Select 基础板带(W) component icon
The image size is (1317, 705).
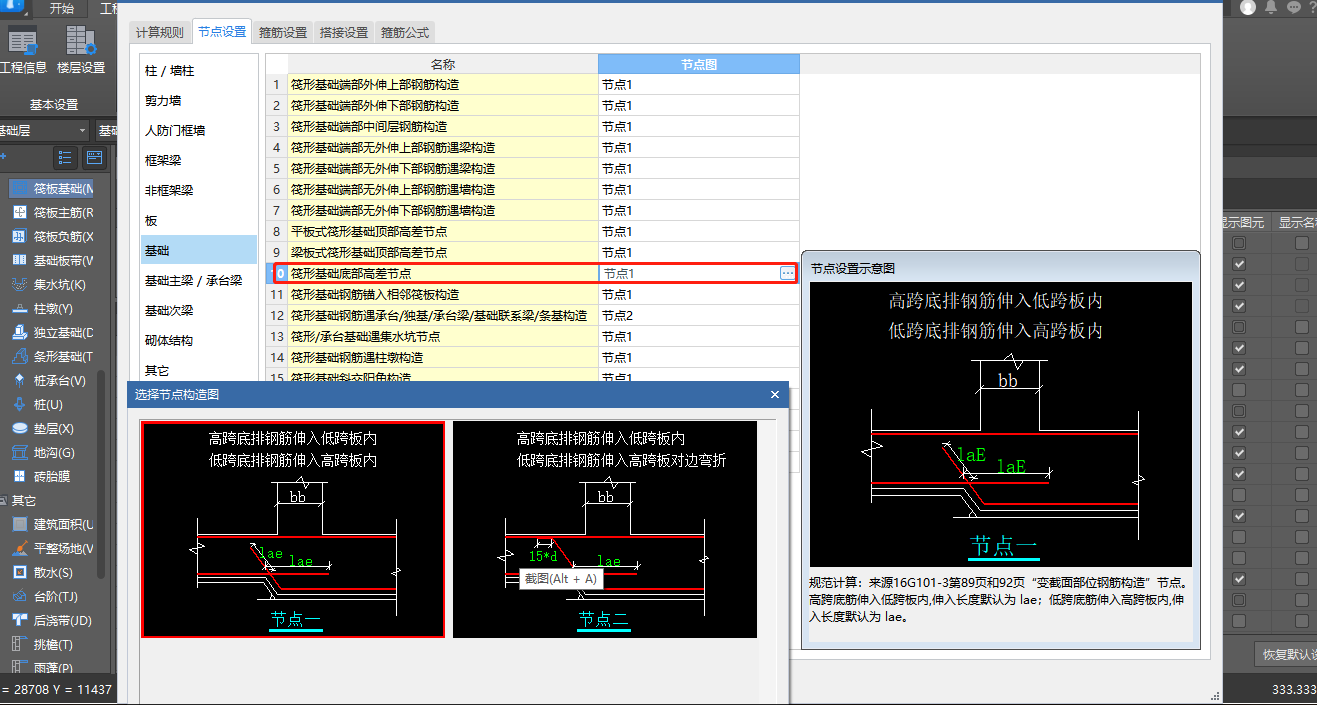19,260
